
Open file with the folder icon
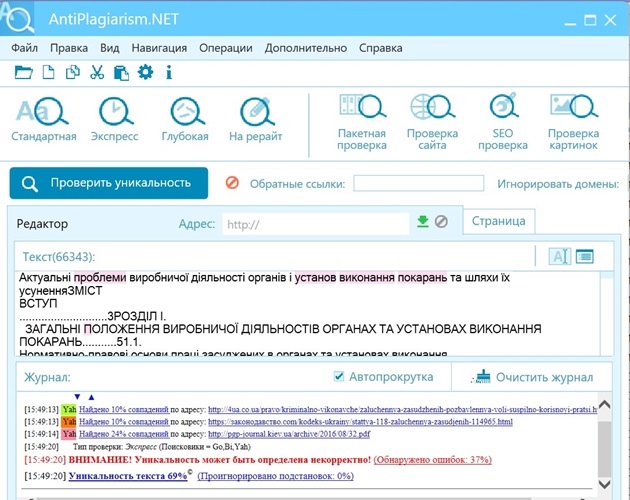pyautogui.click(x=24, y=73)
